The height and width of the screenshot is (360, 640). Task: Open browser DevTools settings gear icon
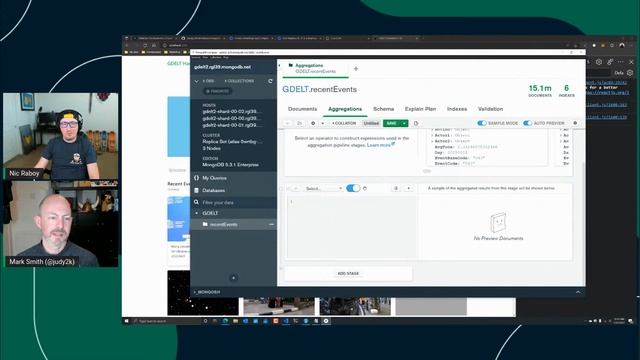click(599, 62)
